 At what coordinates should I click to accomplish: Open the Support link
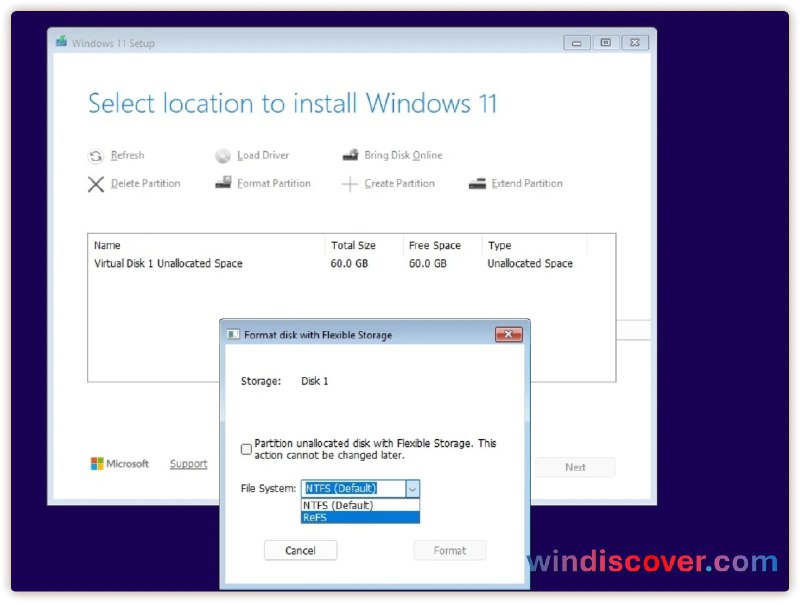[189, 464]
